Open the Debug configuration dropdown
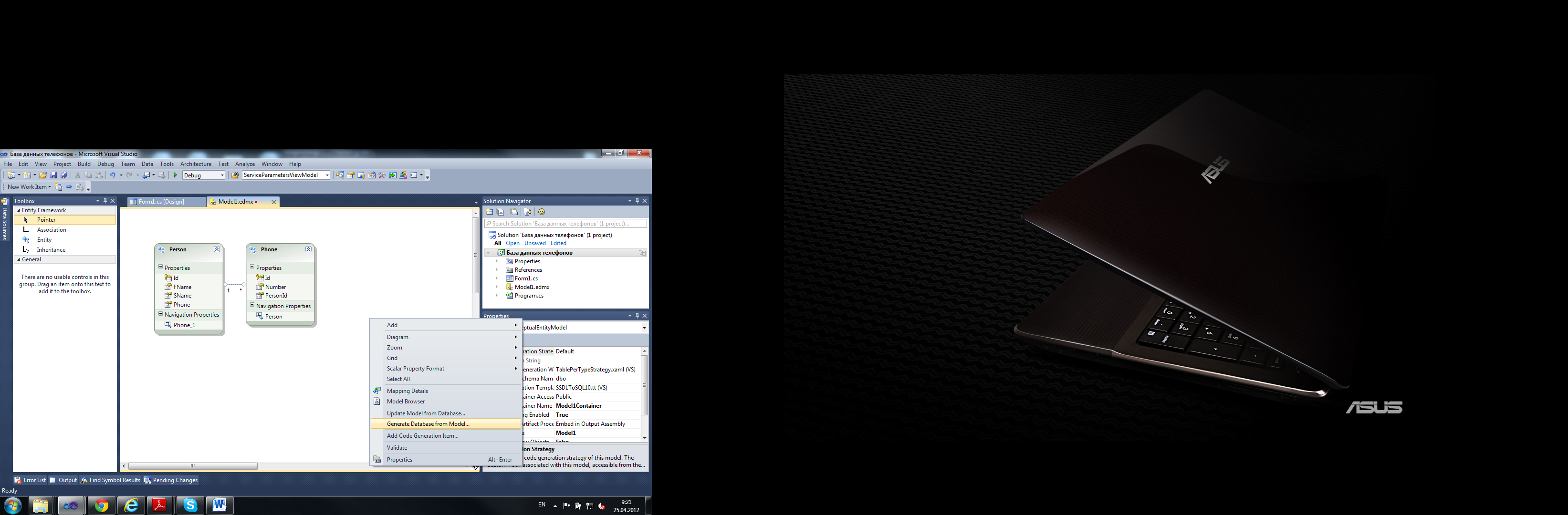The image size is (1568, 515). (x=222, y=175)
